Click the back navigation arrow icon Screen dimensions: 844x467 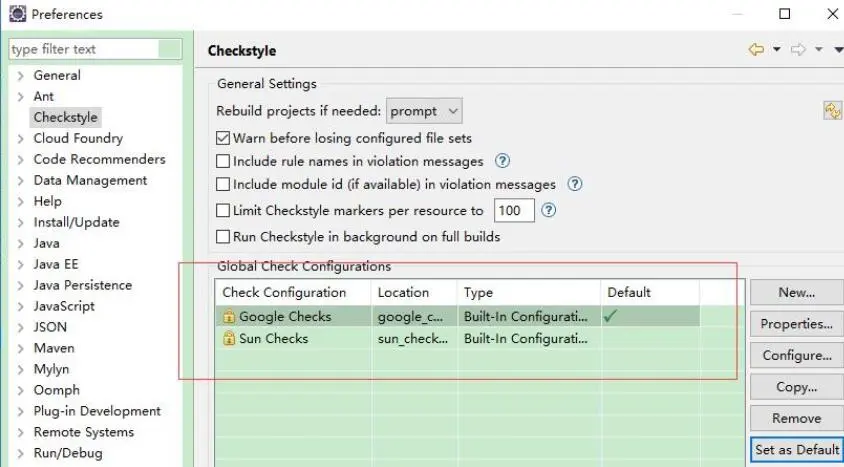click(756, 50)
